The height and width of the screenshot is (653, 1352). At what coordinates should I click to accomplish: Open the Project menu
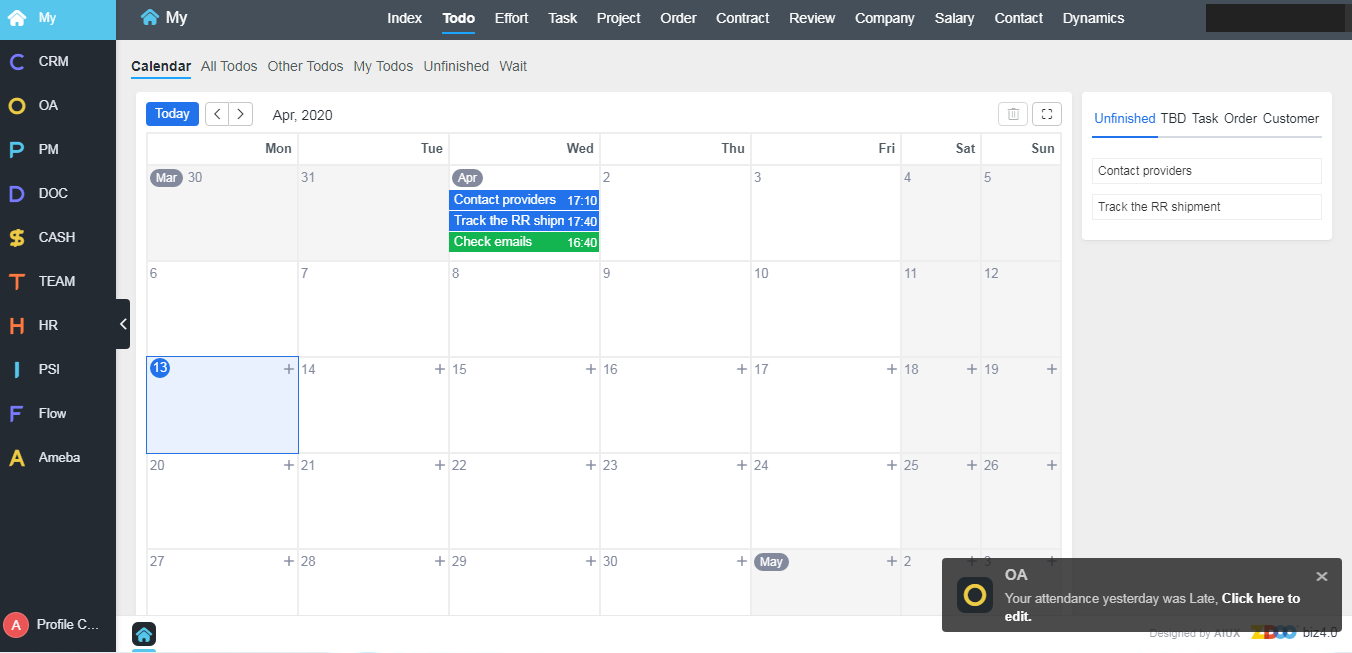point(619,18)
